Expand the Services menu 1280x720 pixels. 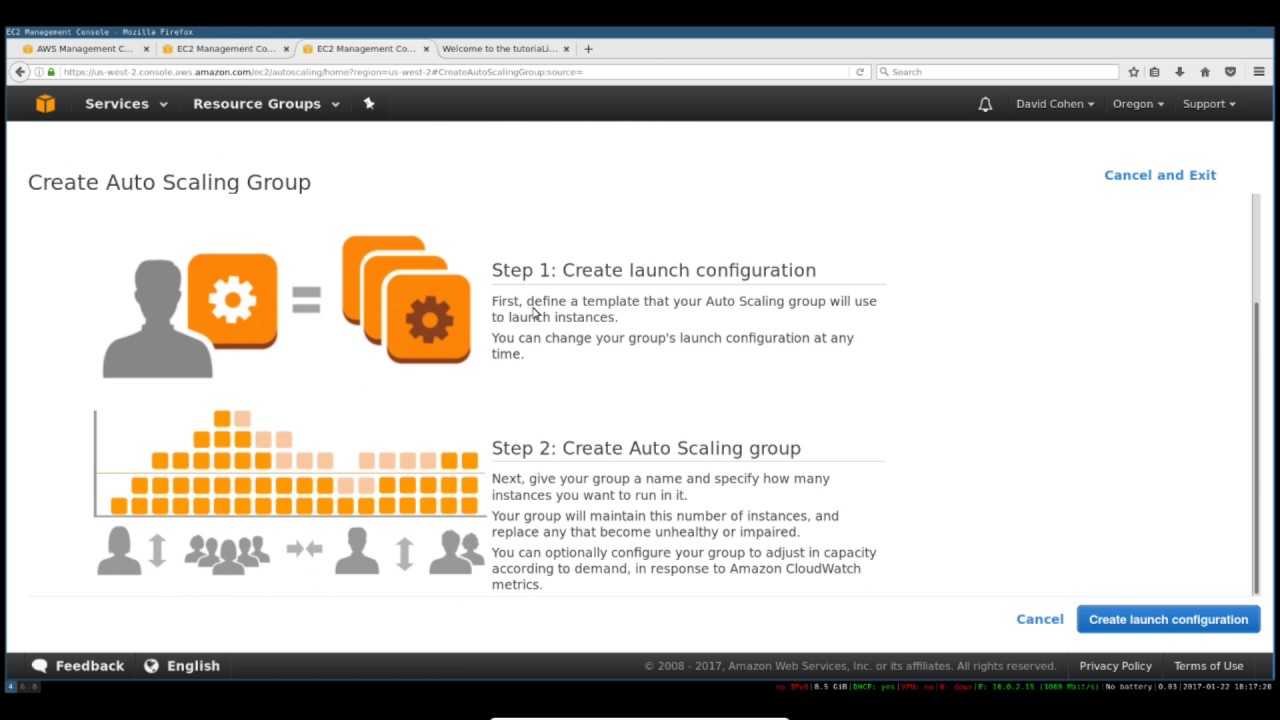[126, 104]
